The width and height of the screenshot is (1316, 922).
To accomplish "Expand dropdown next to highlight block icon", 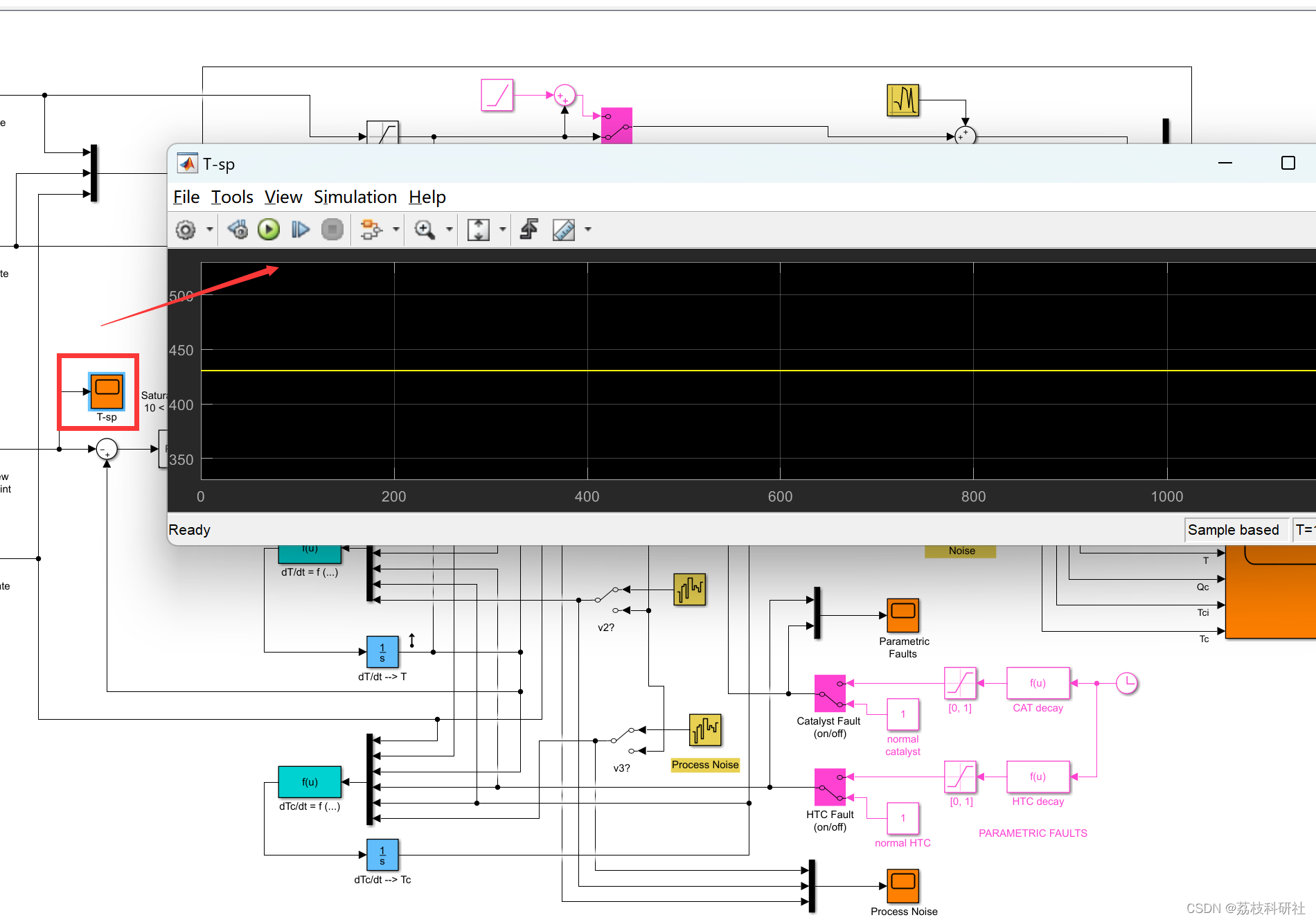I will (x=396, y=229).
